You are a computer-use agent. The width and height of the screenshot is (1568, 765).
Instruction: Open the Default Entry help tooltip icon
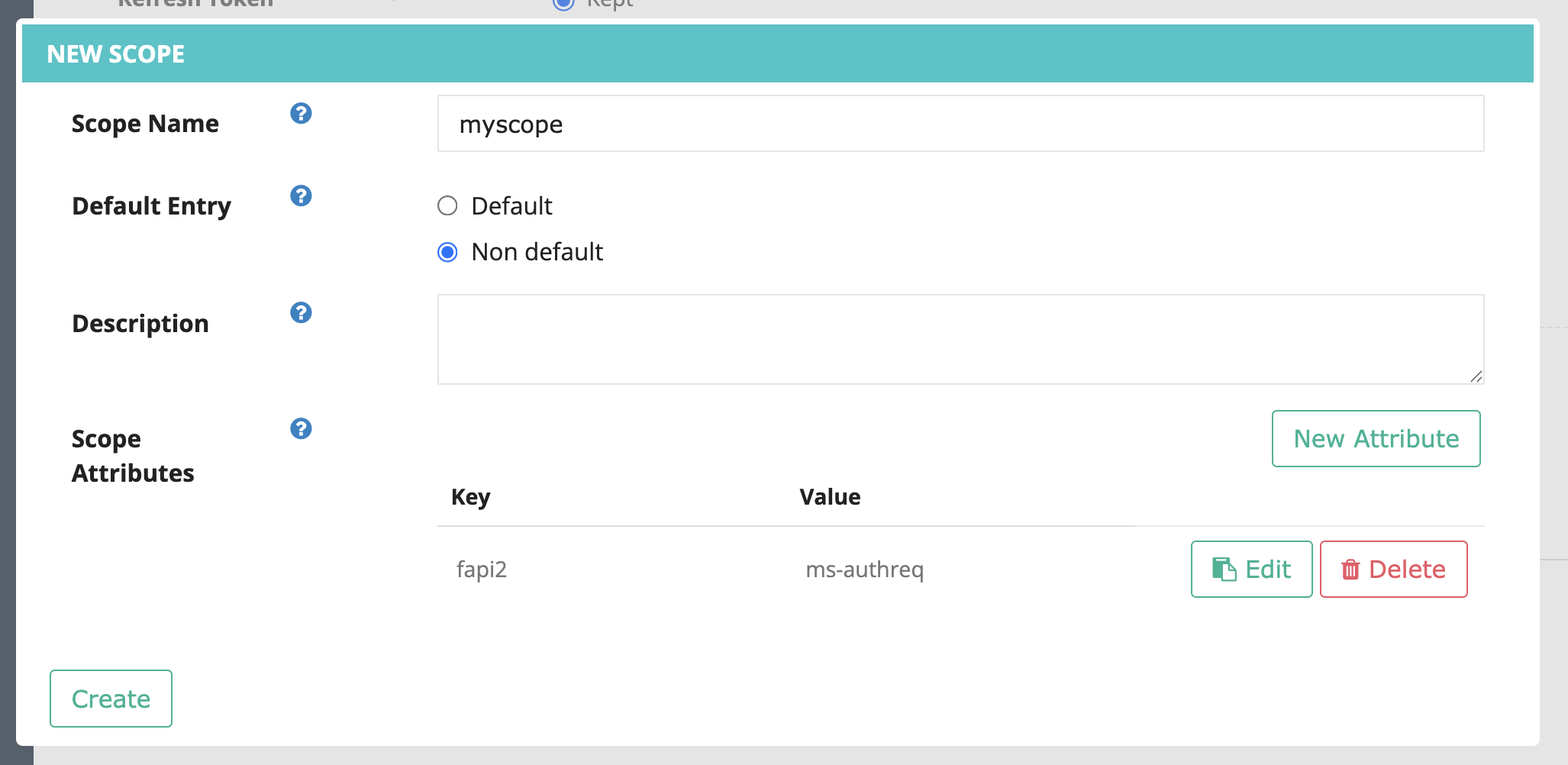[301, 196]
